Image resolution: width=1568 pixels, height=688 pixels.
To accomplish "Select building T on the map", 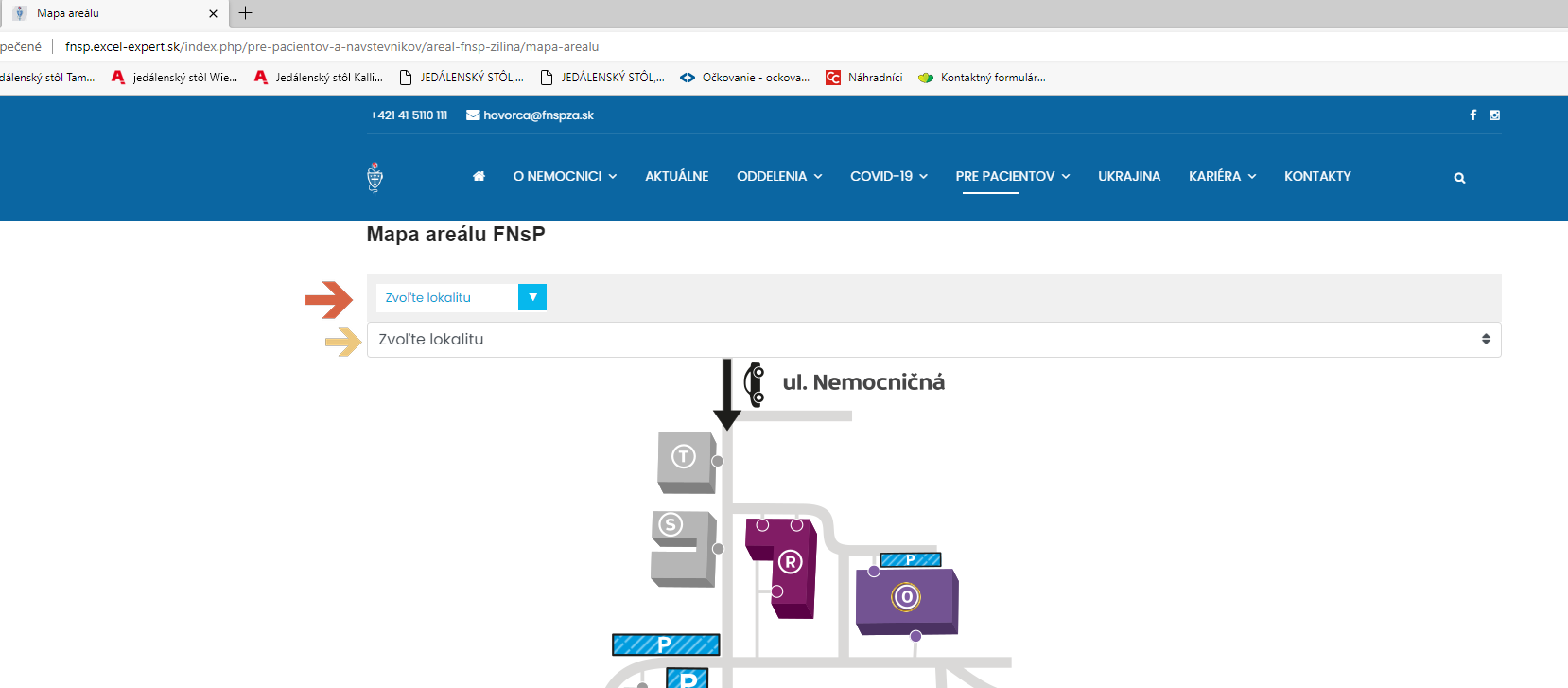I will click(x=687, y=462).
